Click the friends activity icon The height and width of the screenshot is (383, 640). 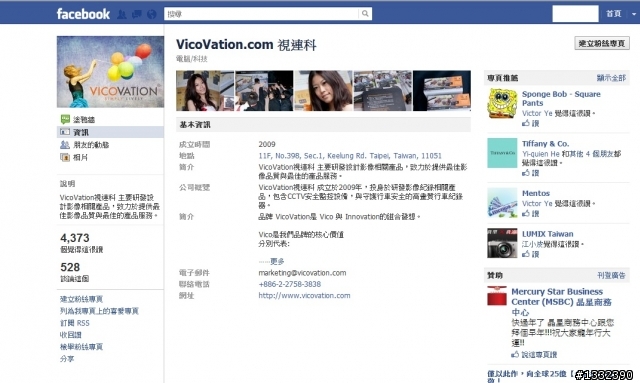point(65,145)
